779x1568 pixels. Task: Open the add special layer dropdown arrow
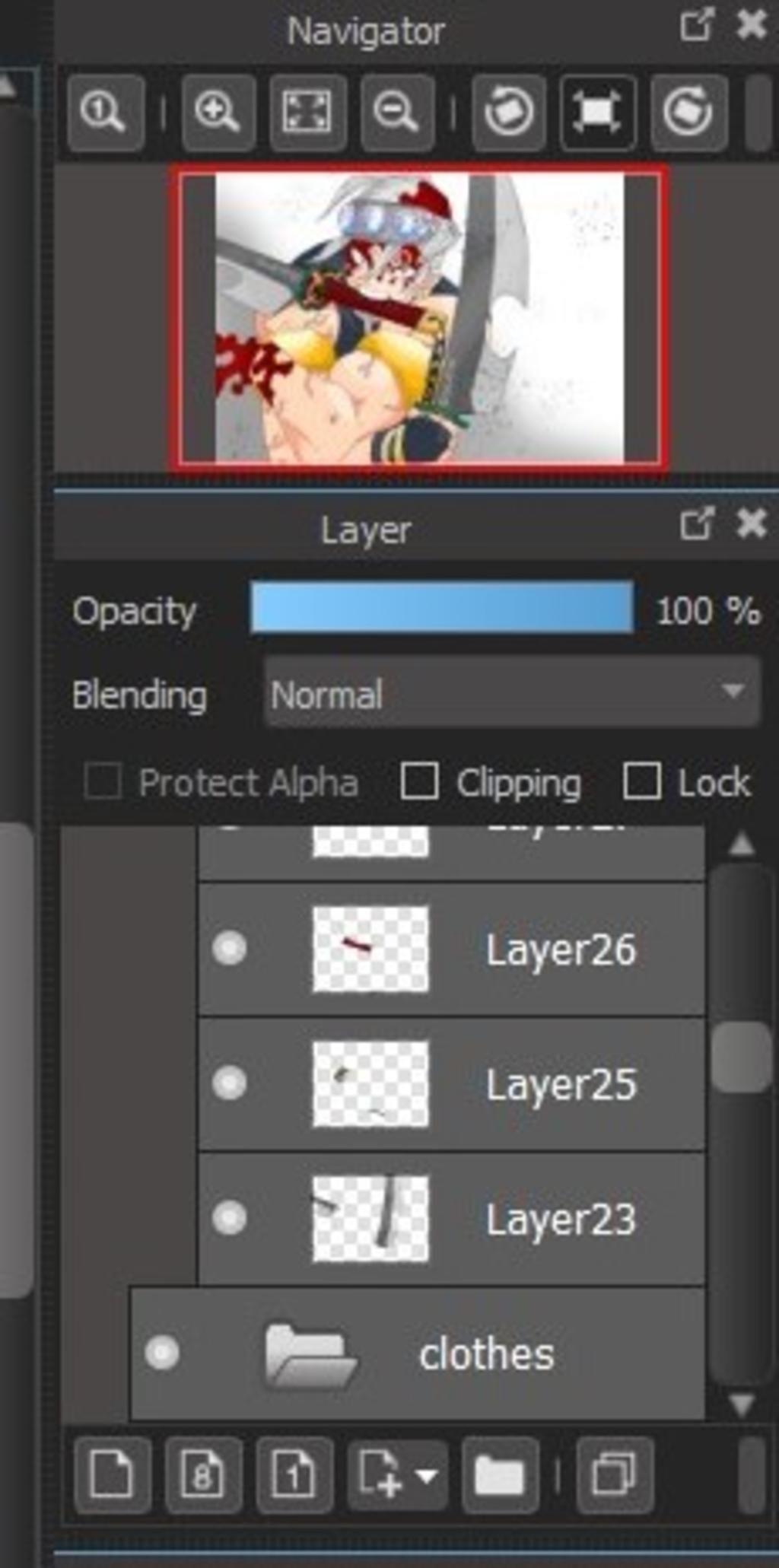(426, 1476)
